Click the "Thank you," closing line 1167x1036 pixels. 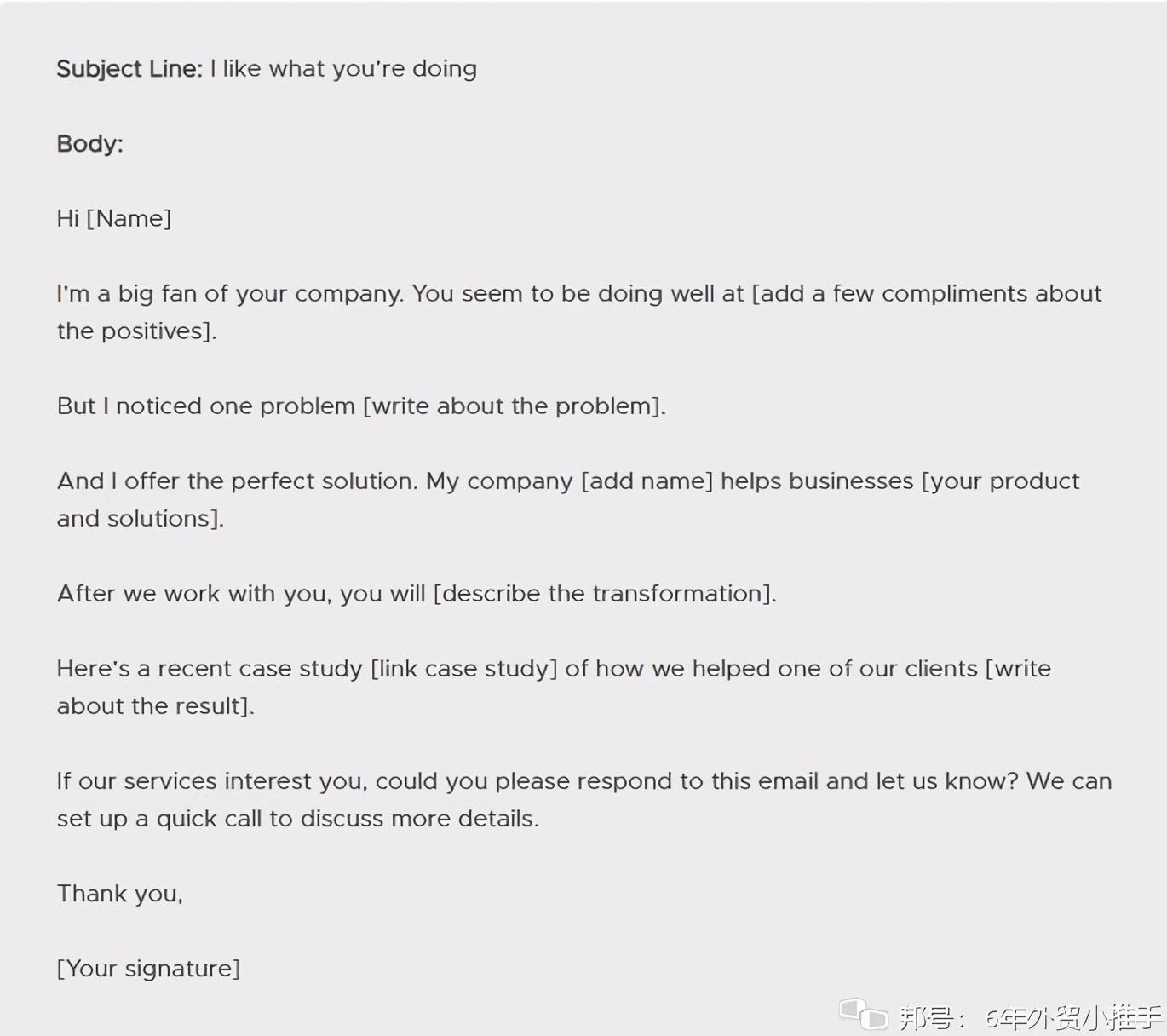click(119, 894)
